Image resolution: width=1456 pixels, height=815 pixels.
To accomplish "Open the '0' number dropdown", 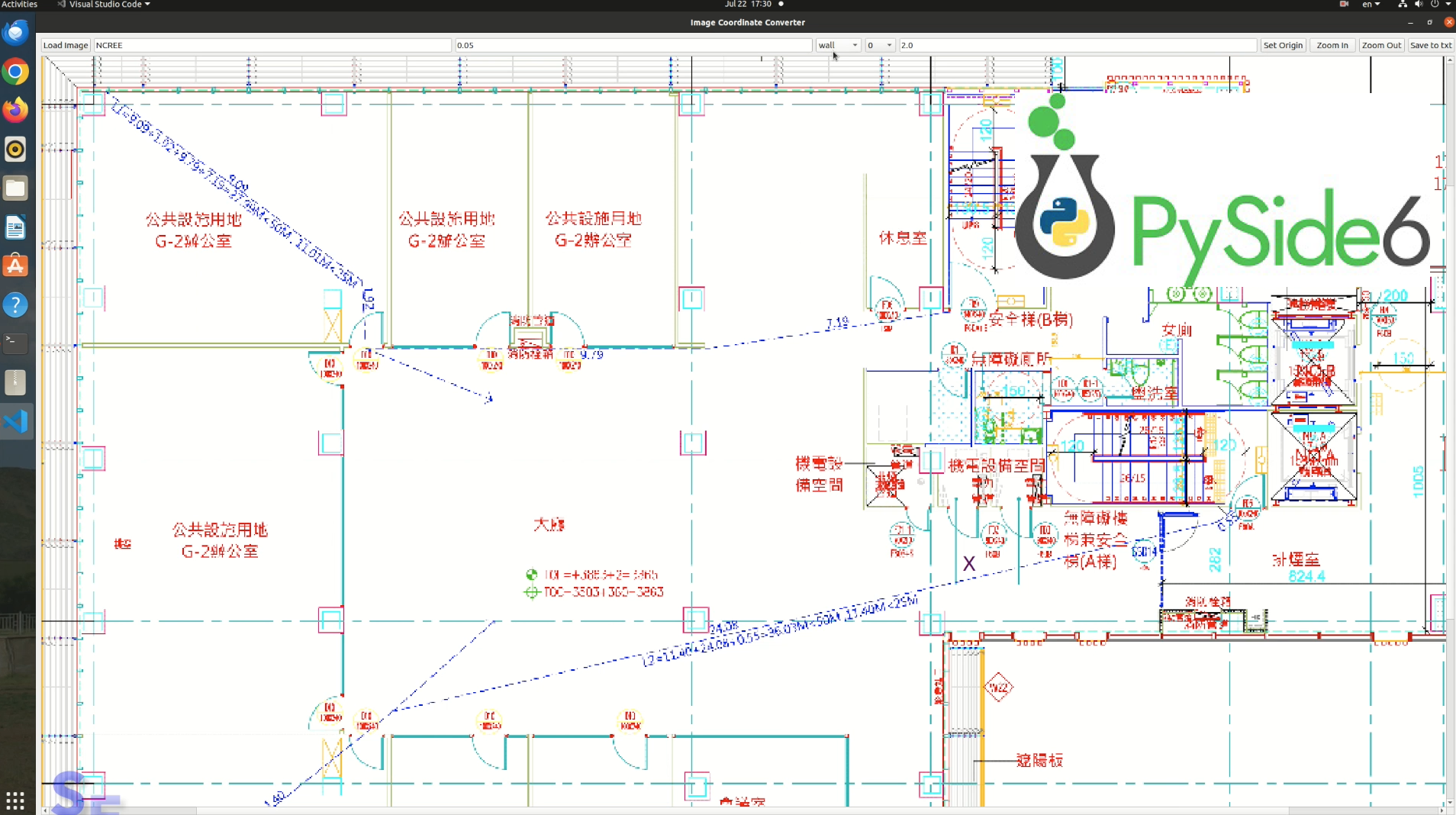I will click(879, 45).
